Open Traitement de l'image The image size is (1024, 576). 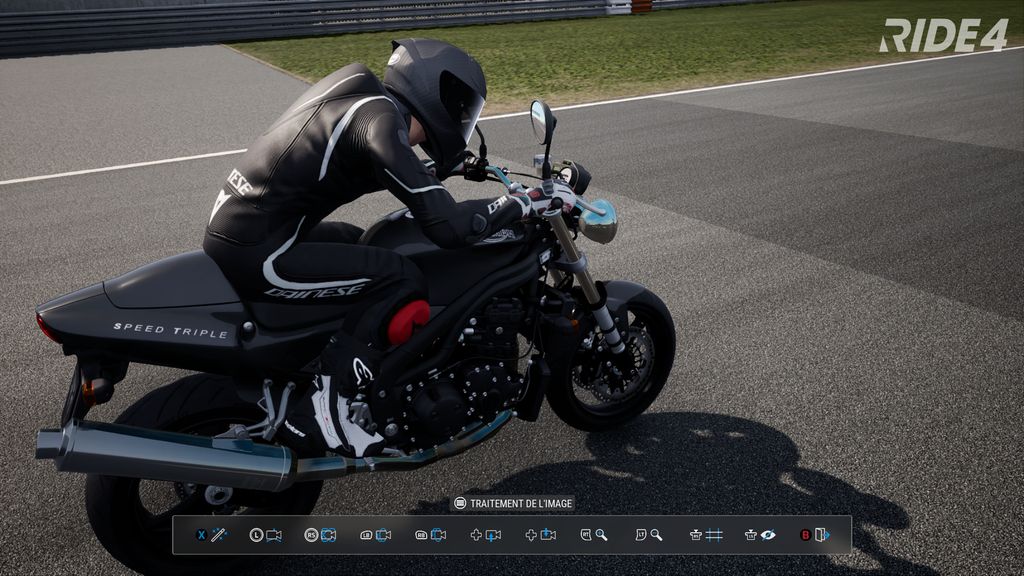513,504
